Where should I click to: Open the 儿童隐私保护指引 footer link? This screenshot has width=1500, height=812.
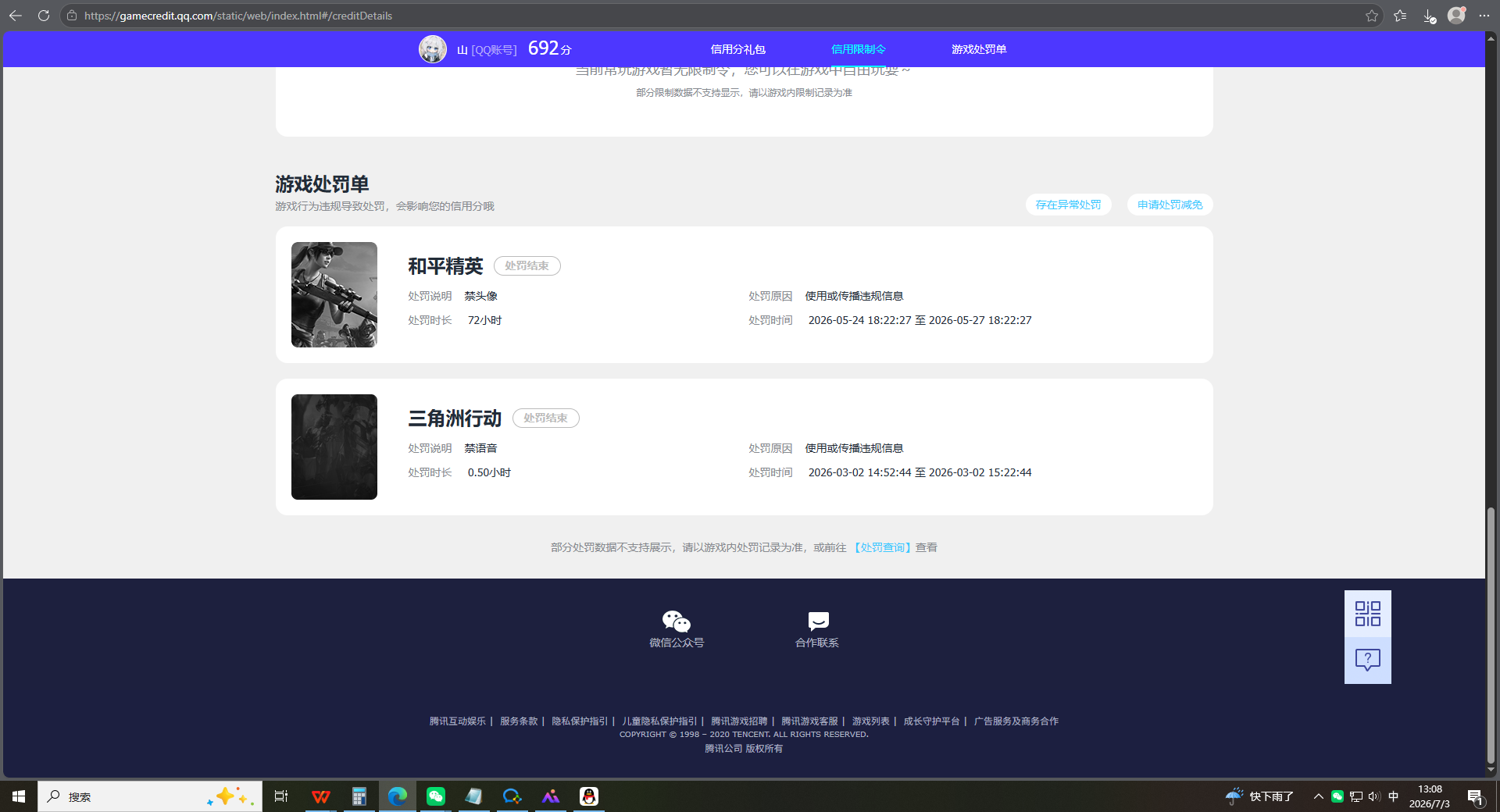(x=659, y=721)
